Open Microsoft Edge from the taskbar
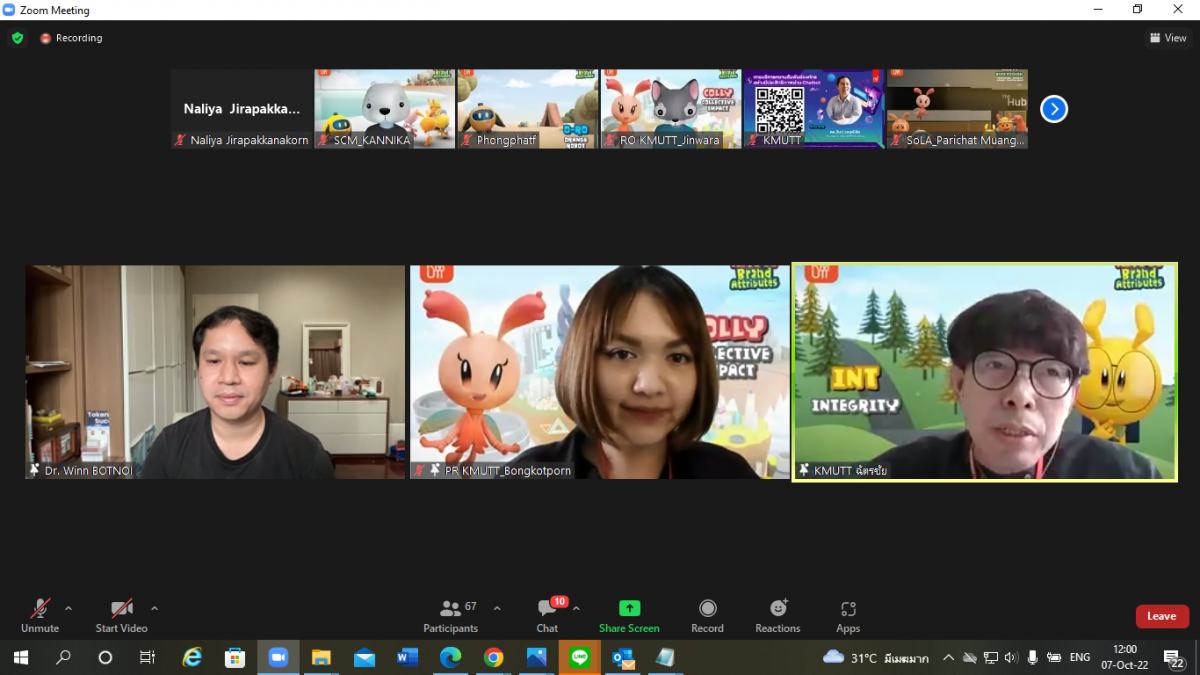The width and height of the screenshot is (1200, 675). [450, 657]
